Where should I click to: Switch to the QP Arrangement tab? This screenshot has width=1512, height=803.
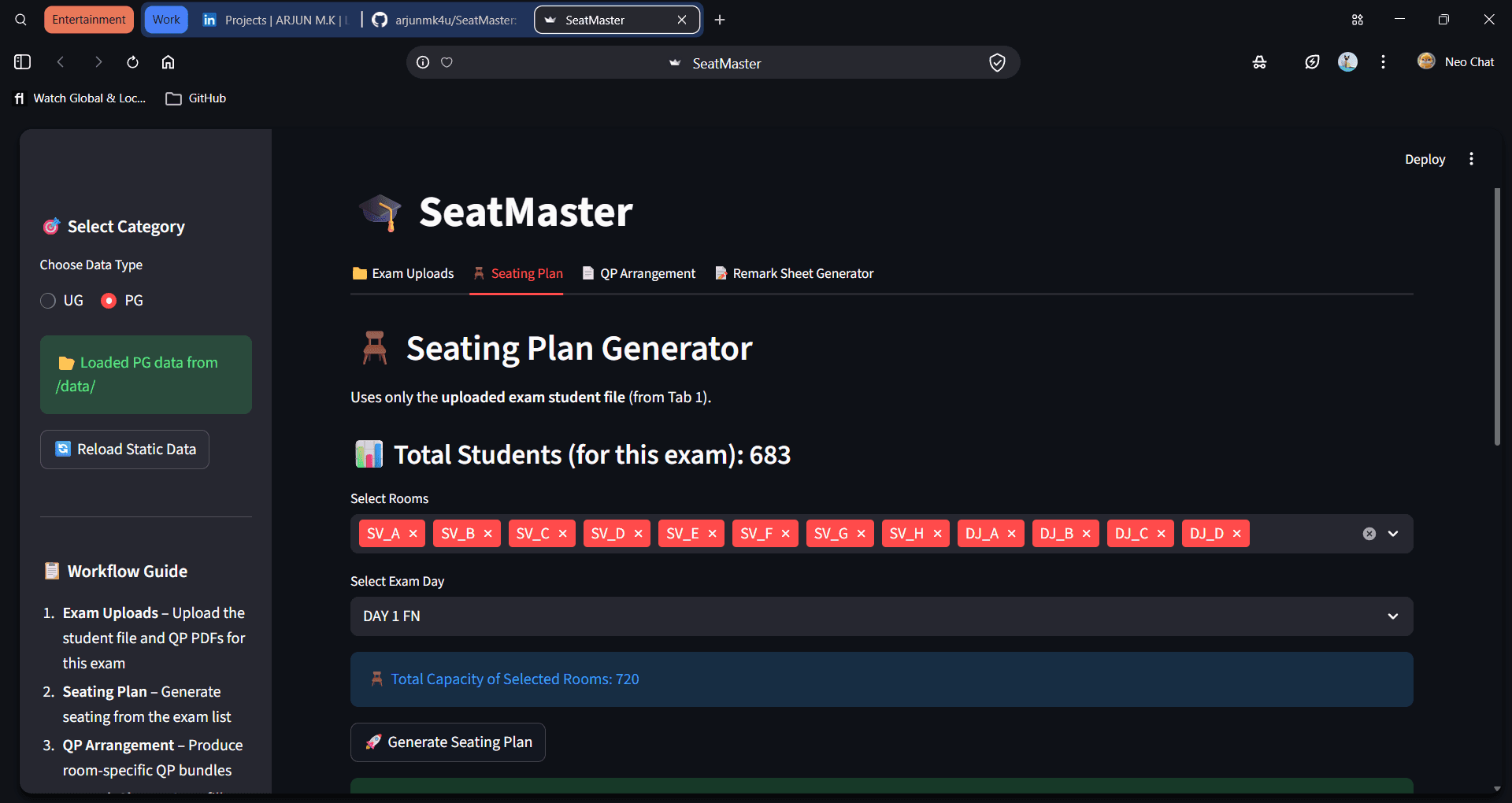[639, 273]
